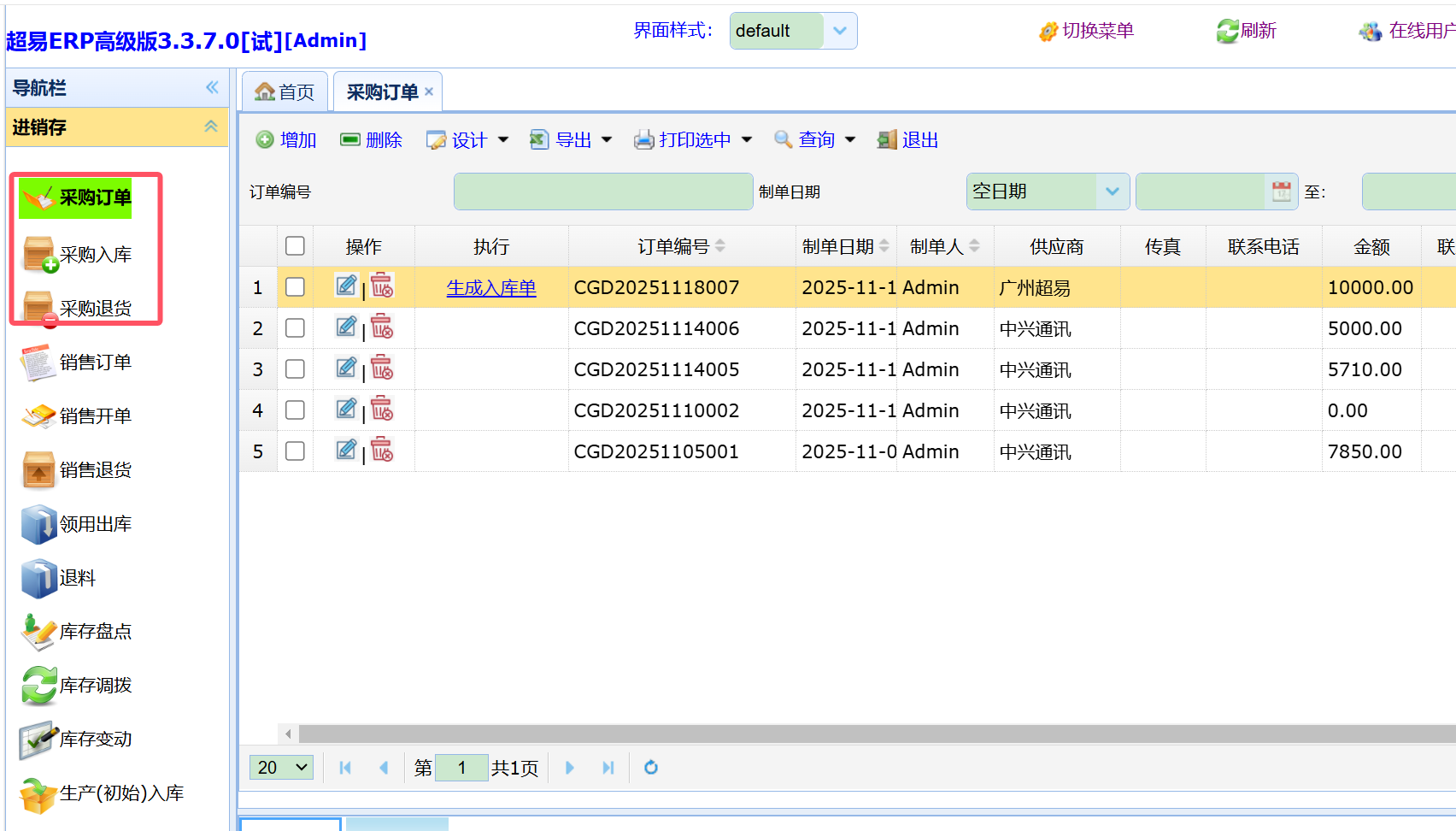Click the delete trash icon for order CGD20251114006
The height and width of the screenshot is (831, 1456).
point(382,327)
